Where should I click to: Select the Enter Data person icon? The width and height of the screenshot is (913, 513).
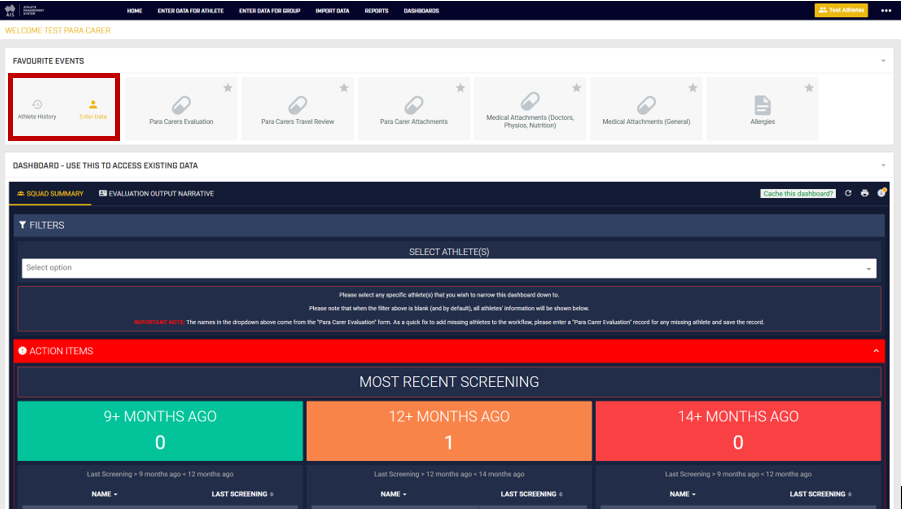[x=93, y=105]
